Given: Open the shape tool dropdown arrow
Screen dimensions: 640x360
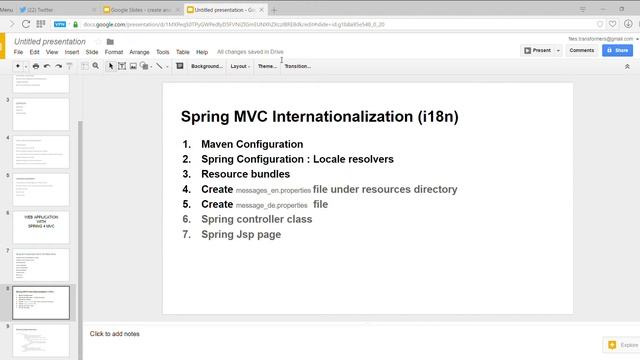Looking at the screenshot, I should 151,67.
